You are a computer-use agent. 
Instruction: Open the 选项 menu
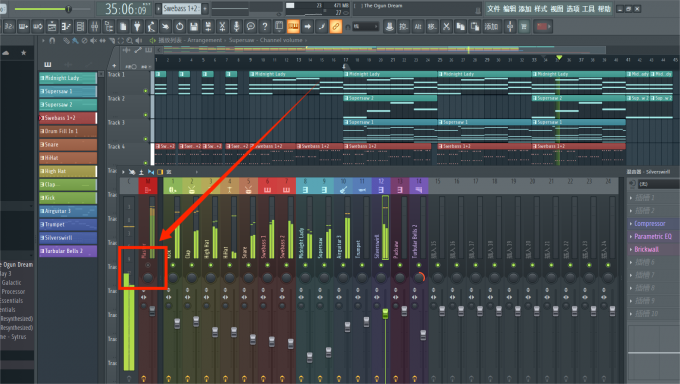(572, 9)
